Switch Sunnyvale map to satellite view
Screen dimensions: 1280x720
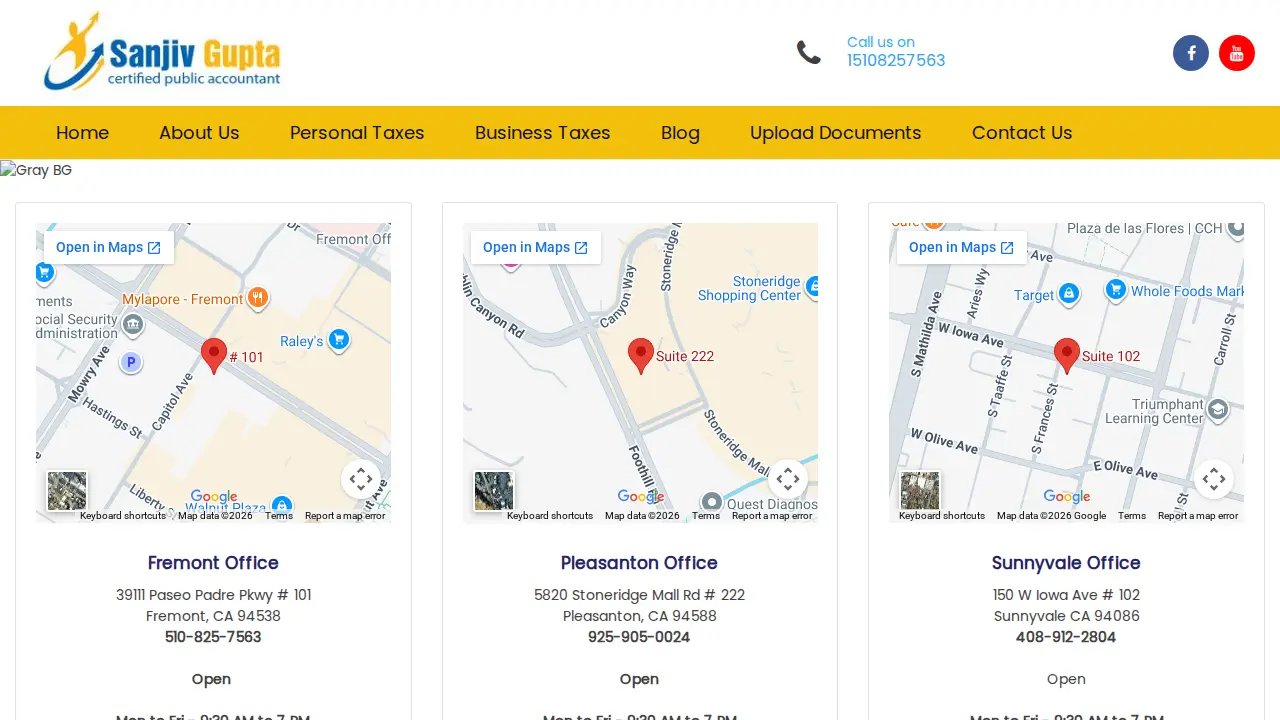coord(920,491)
